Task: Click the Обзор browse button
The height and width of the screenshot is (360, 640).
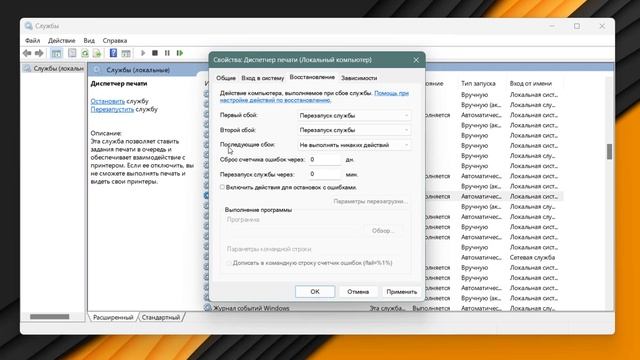Action: [x=383, y=231]
